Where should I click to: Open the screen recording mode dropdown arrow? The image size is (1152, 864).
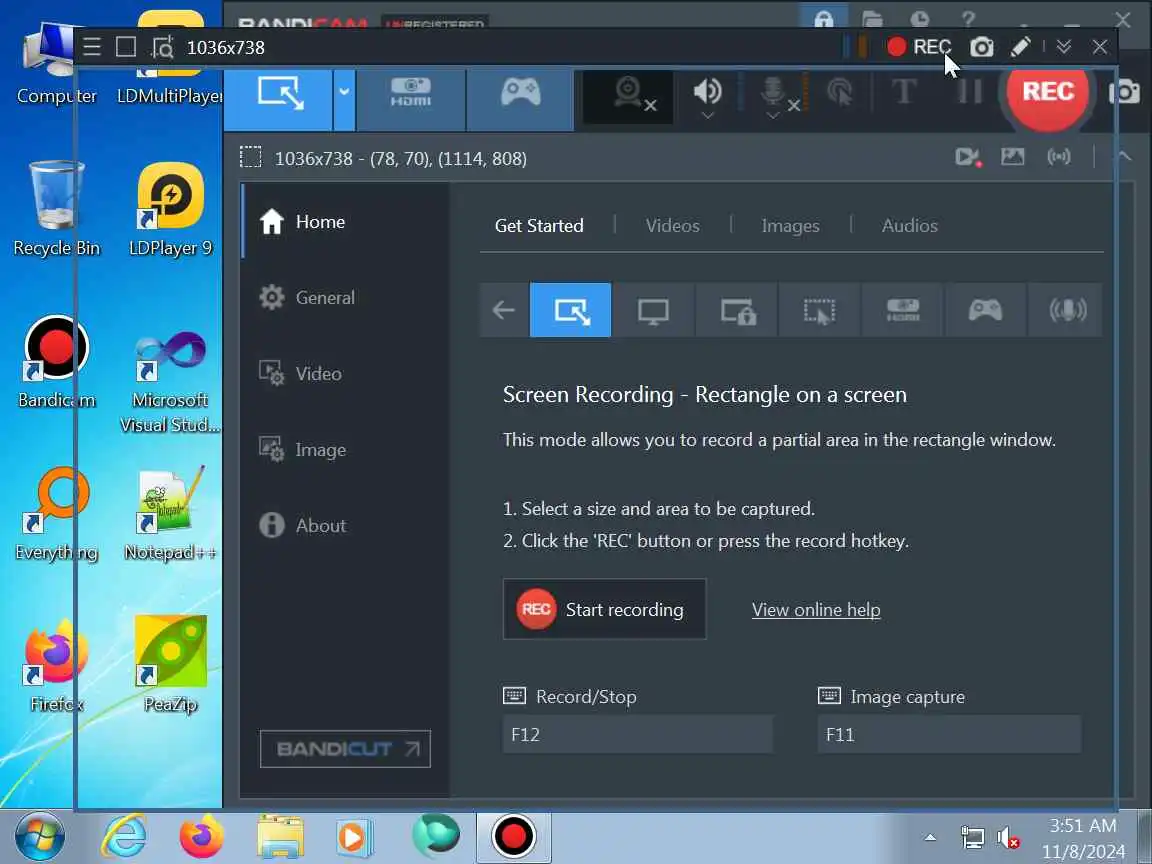point(344,95)
